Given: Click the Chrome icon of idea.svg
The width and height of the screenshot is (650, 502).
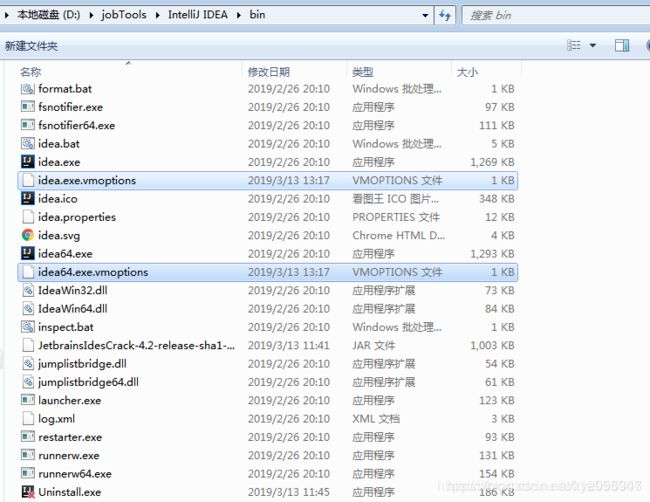Looking at the screenshot, I should (28, 235).
